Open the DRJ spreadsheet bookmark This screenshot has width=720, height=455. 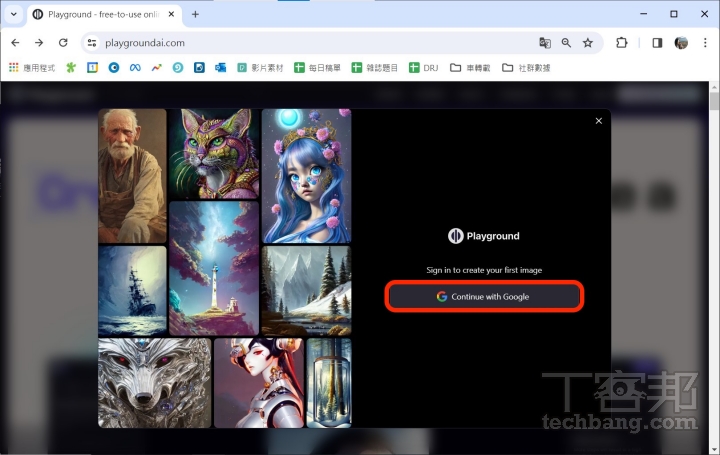(424, 68)
